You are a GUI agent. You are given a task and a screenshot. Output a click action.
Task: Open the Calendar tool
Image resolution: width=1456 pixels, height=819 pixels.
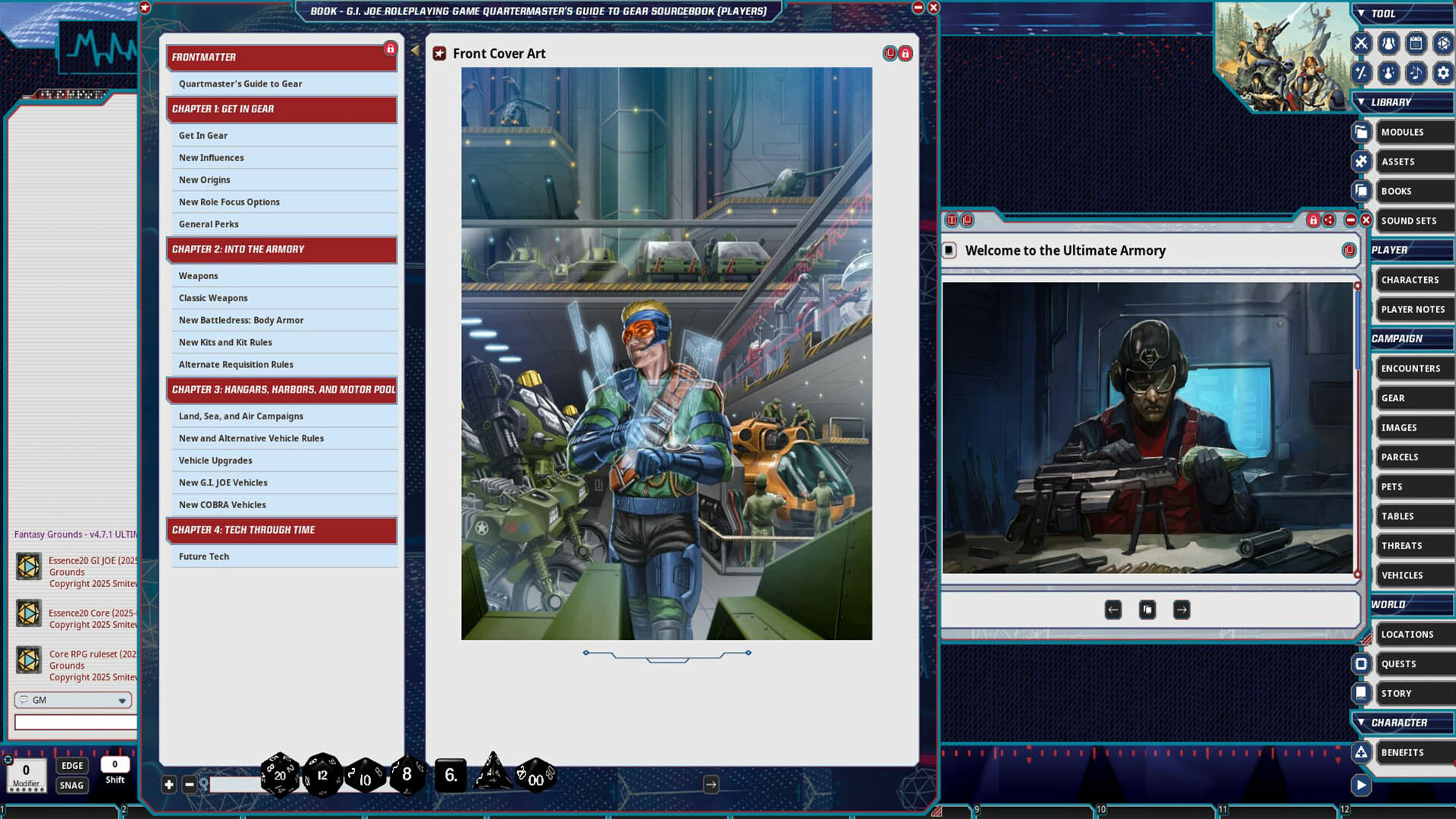(1415, 43)
